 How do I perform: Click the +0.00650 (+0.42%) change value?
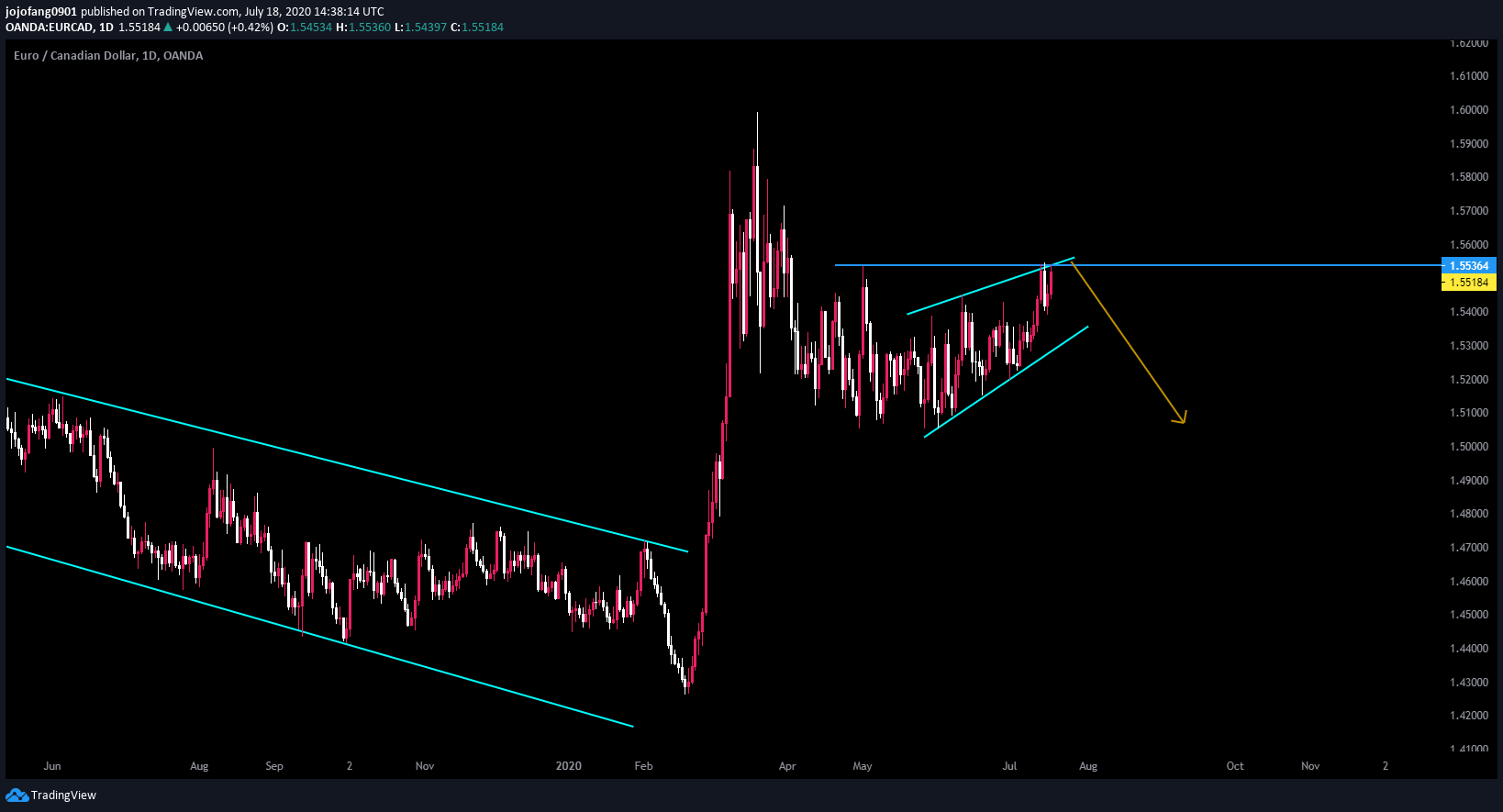coord(225,27)
